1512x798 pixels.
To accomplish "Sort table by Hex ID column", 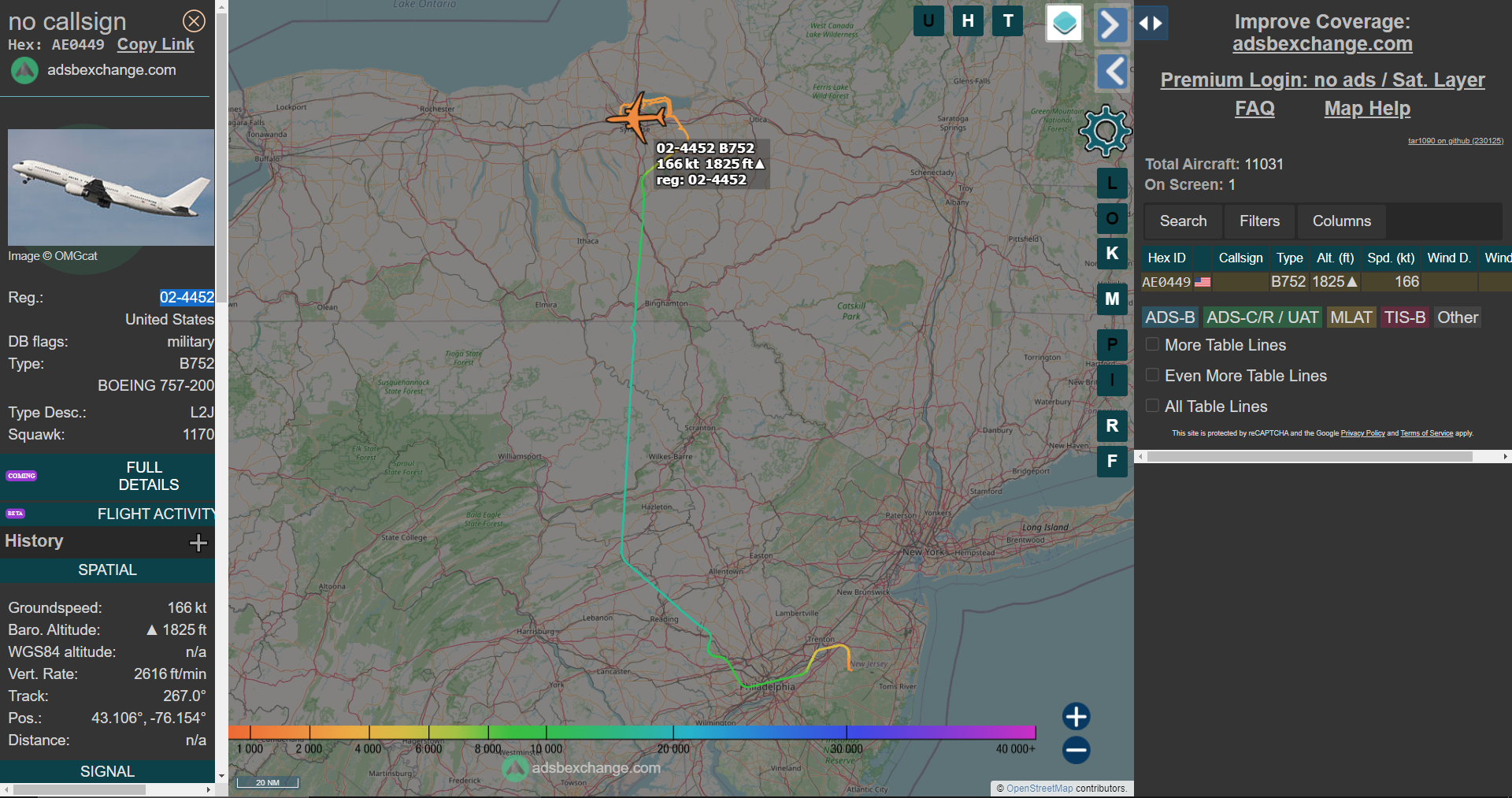I will (1166, 258).
